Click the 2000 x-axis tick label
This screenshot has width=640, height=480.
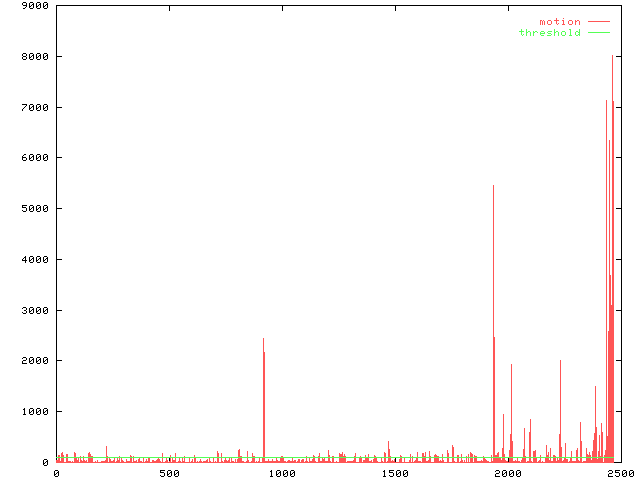point(507,473)
